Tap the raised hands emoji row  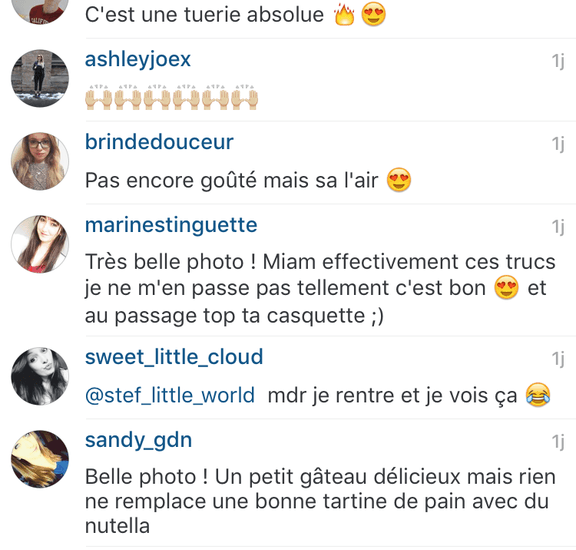(172, 97)
